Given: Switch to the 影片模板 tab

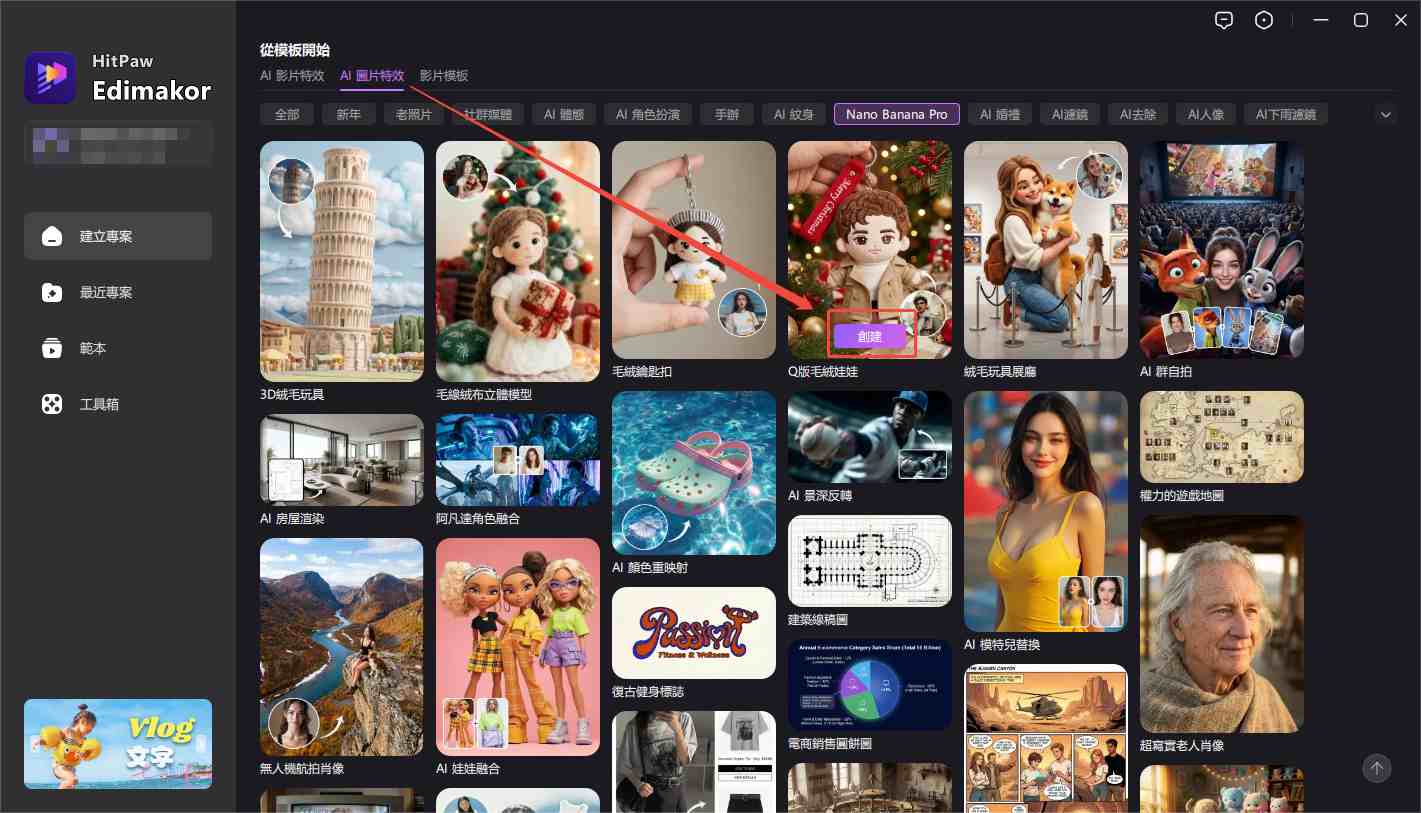Looking at the screenshot, I should tap(444, 76).
